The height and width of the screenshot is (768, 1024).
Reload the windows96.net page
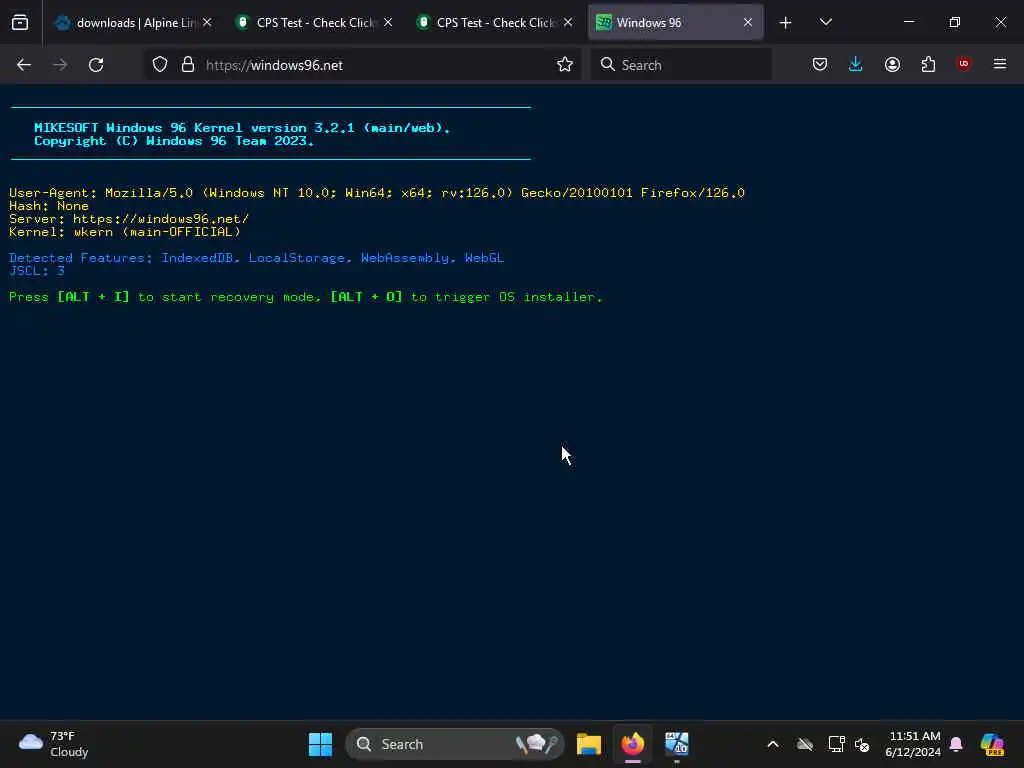(96, 65)
